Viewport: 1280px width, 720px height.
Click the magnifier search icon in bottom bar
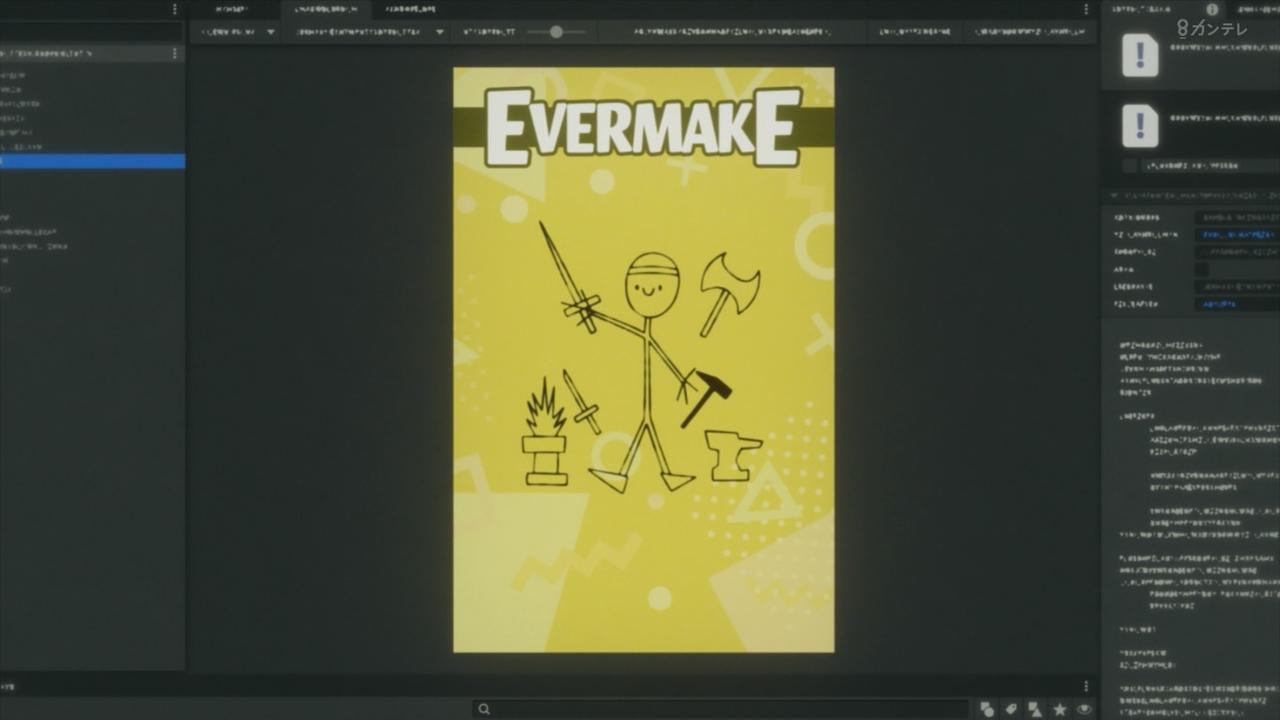484,709
